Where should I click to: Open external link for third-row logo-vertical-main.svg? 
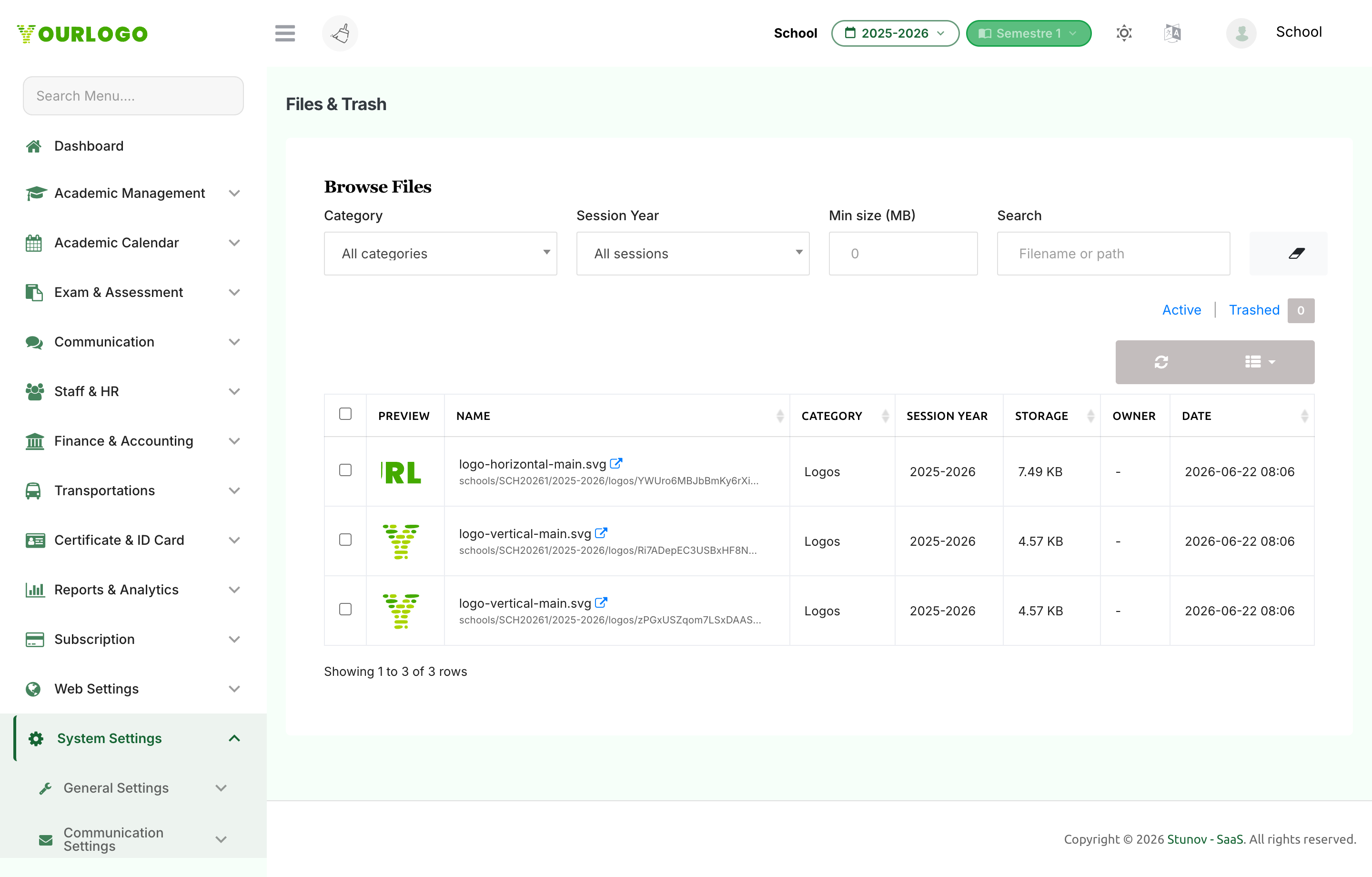[601, 603]
